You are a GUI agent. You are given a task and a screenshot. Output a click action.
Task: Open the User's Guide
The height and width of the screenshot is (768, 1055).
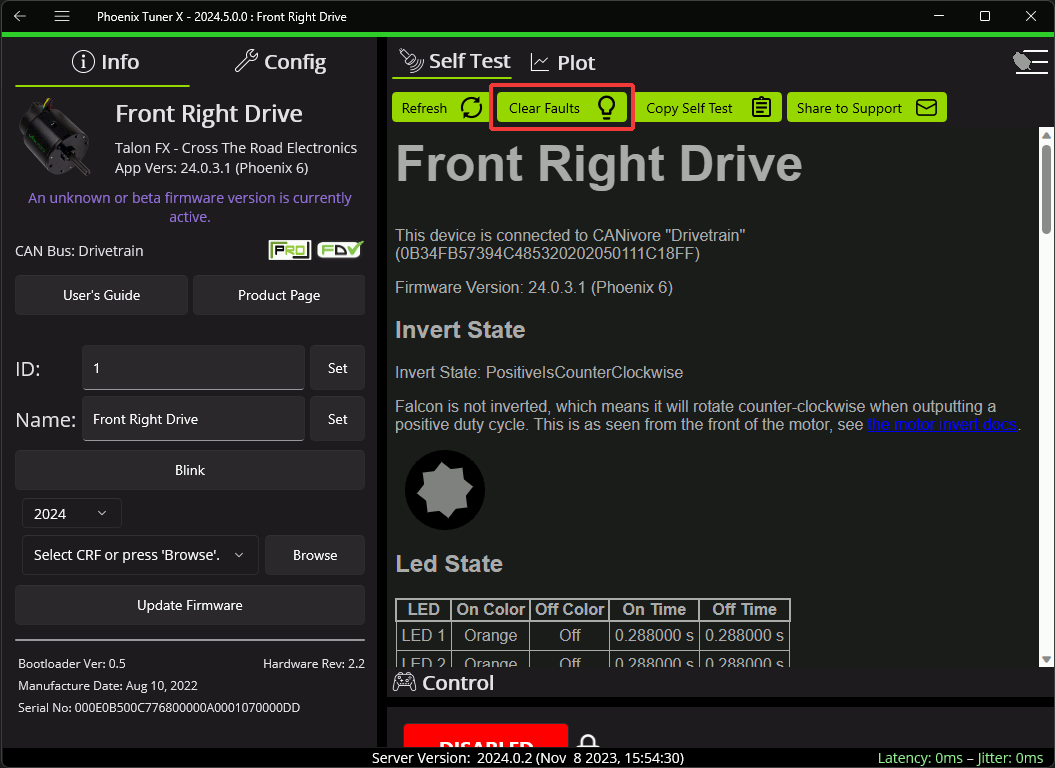click(102, 295)
